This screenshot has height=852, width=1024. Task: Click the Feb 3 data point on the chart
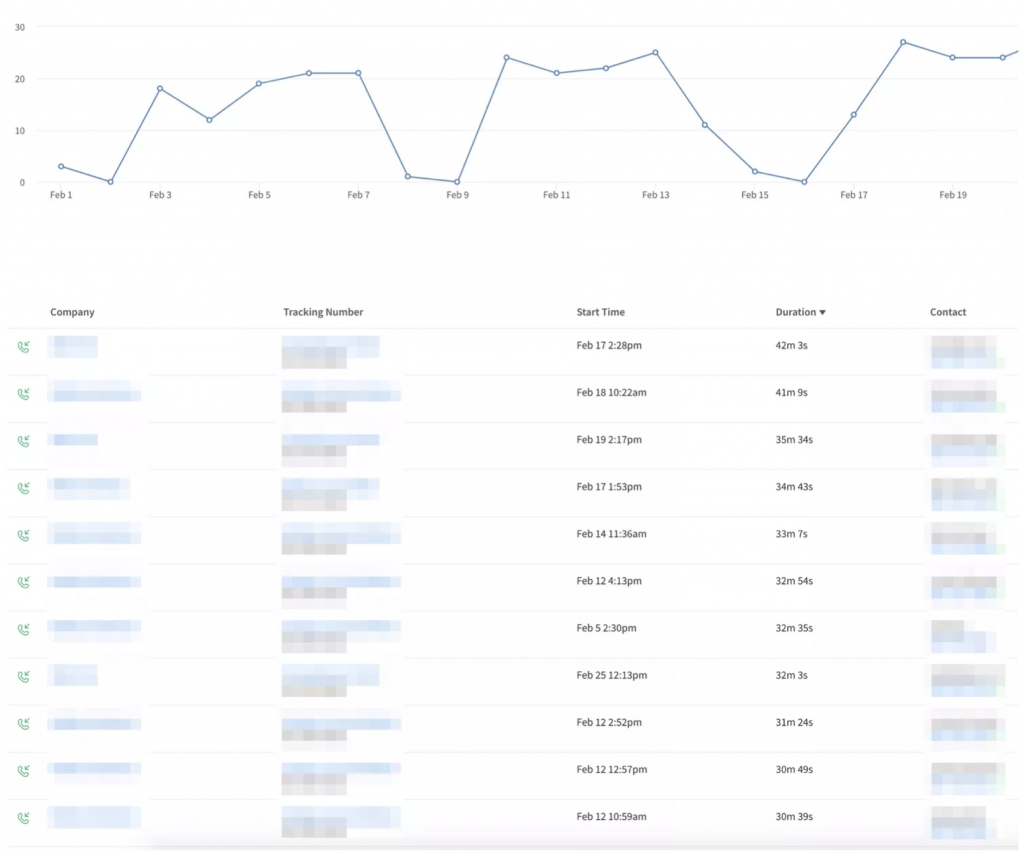(x=160, y=88)
